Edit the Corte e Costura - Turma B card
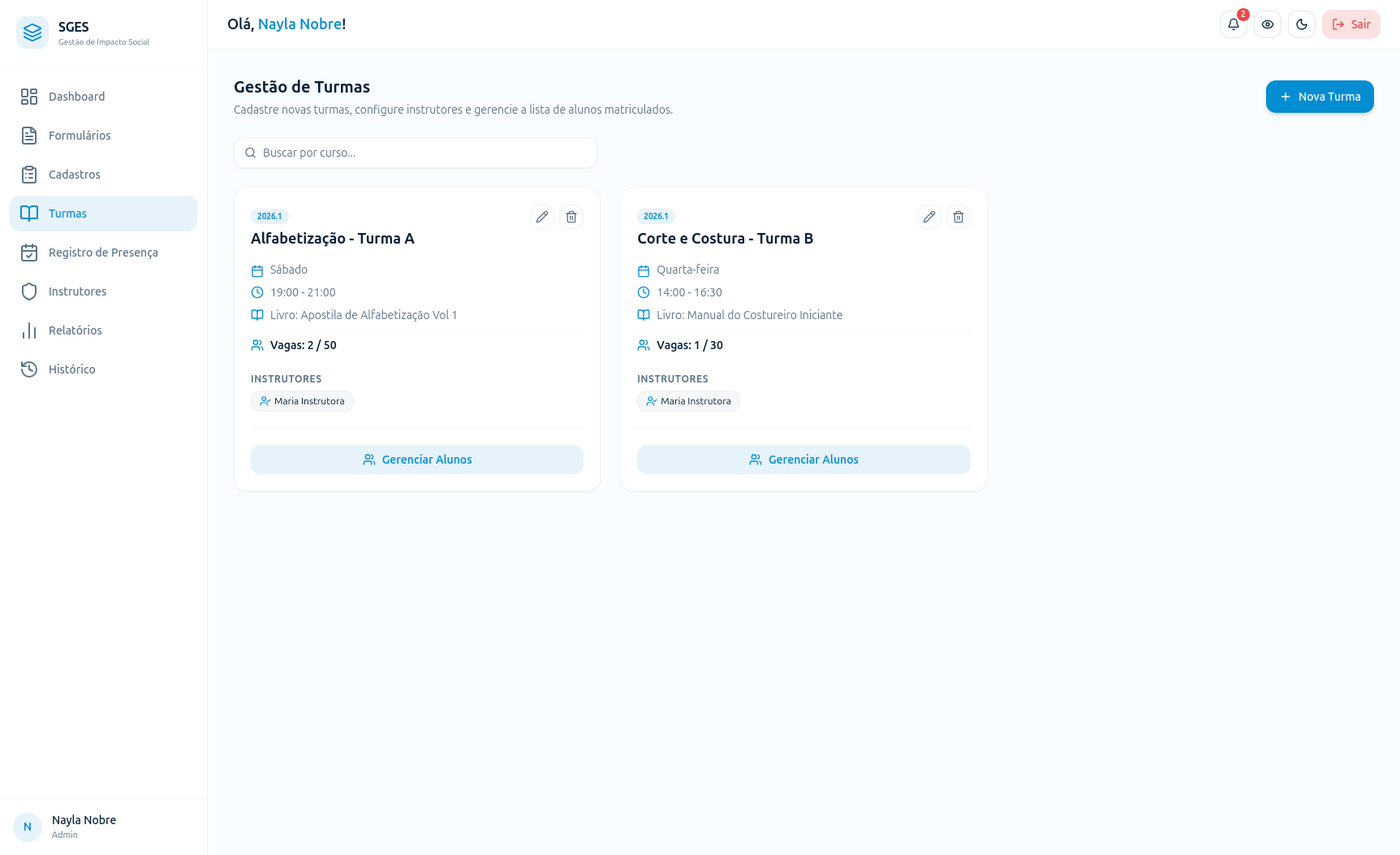1400x855 pixels. pos(928,217)
